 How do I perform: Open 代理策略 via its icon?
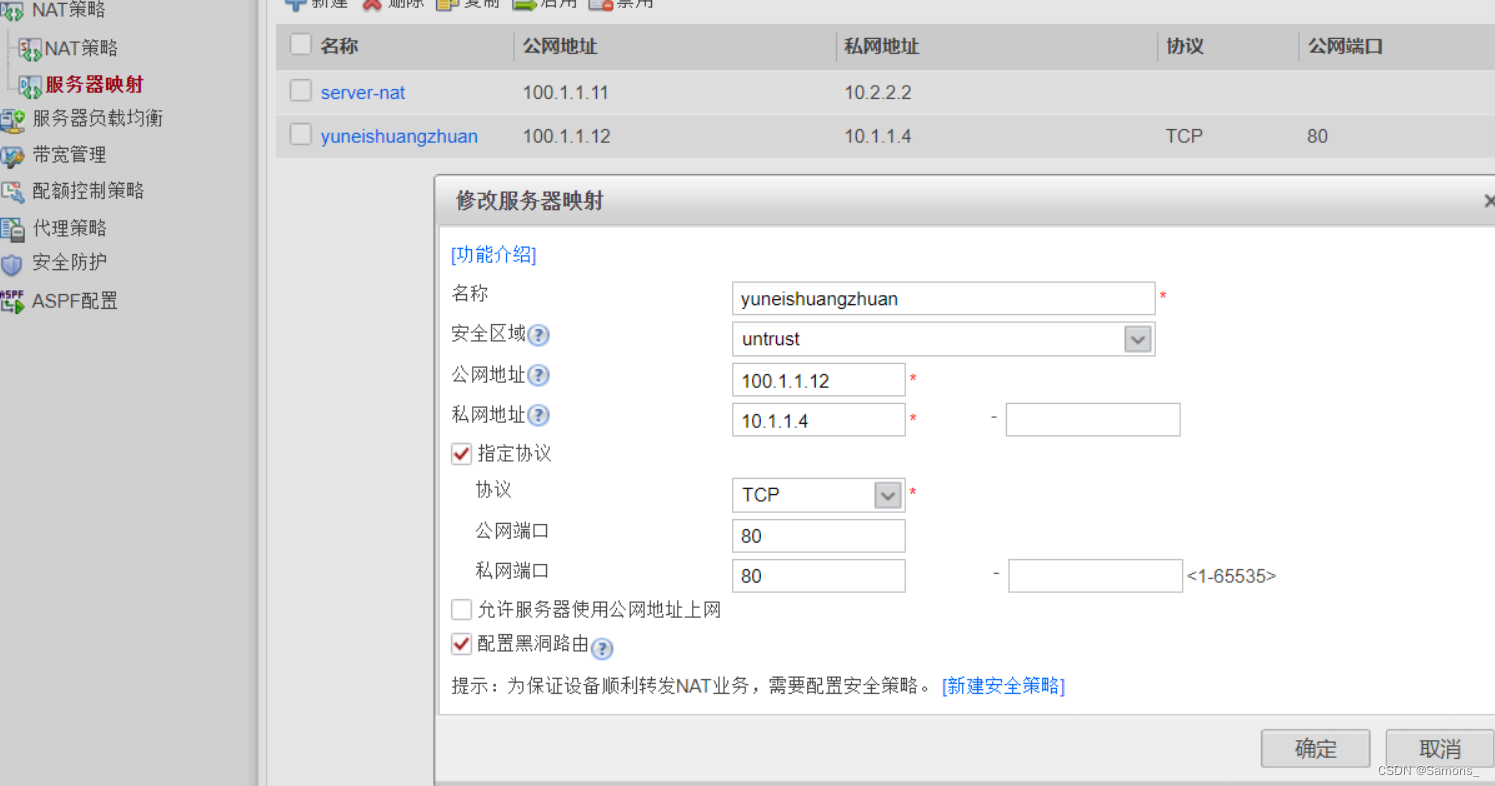pos(12,229)
